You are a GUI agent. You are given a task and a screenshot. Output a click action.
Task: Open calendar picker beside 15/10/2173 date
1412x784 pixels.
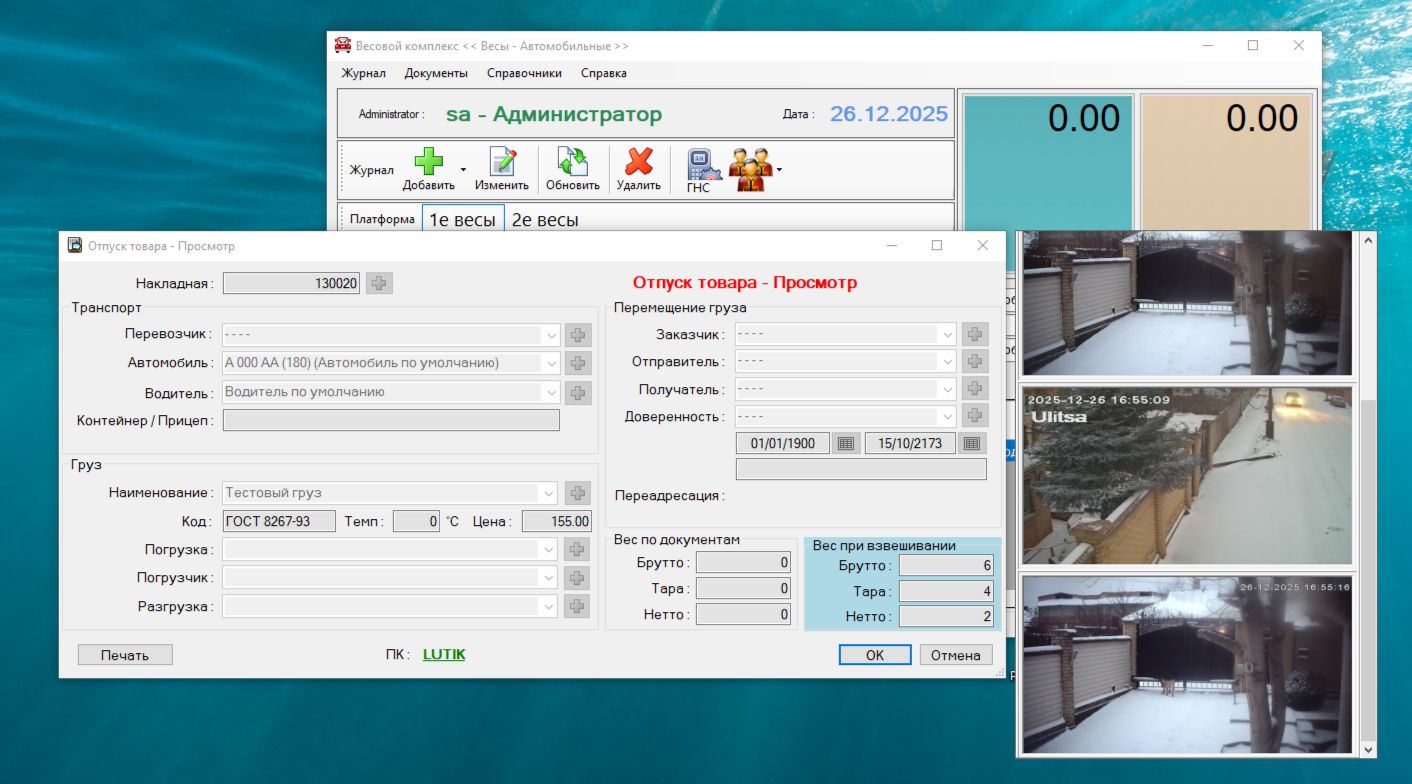(x=972, y=443)
